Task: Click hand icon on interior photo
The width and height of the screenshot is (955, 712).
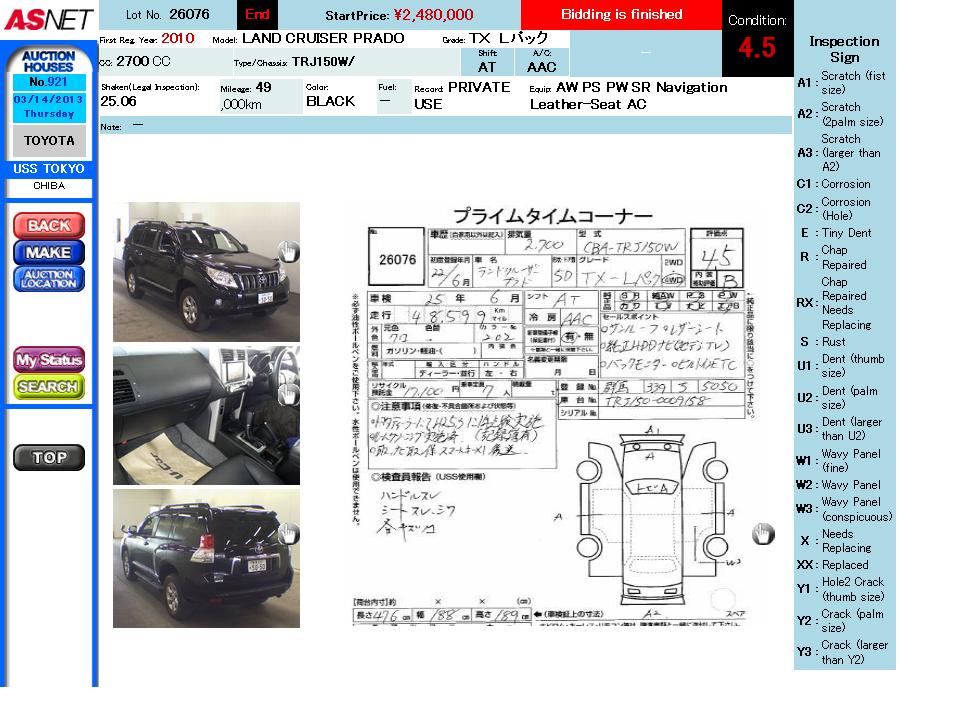Action: [288, 393]
